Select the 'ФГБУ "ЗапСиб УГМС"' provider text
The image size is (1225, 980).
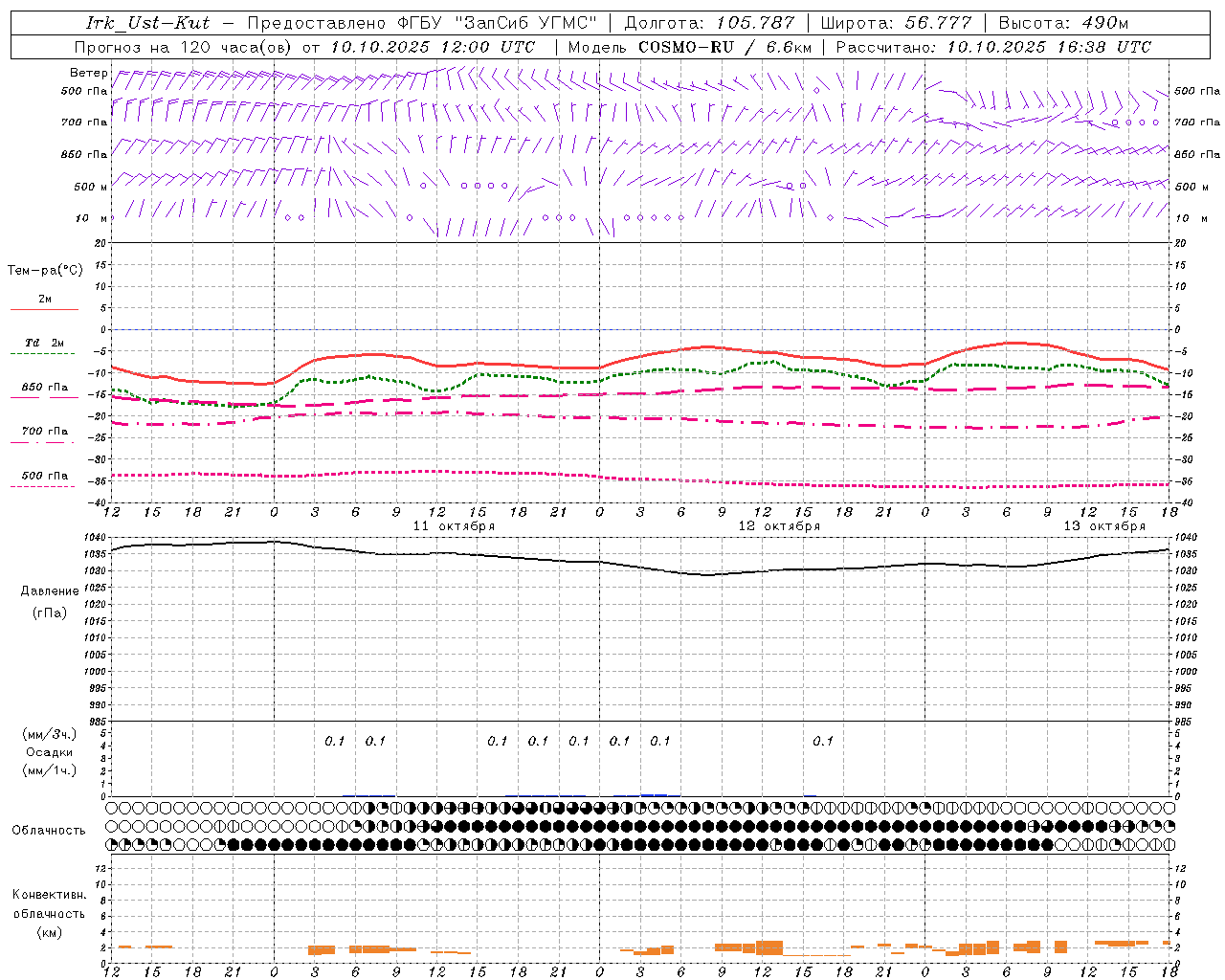point(498,23)
